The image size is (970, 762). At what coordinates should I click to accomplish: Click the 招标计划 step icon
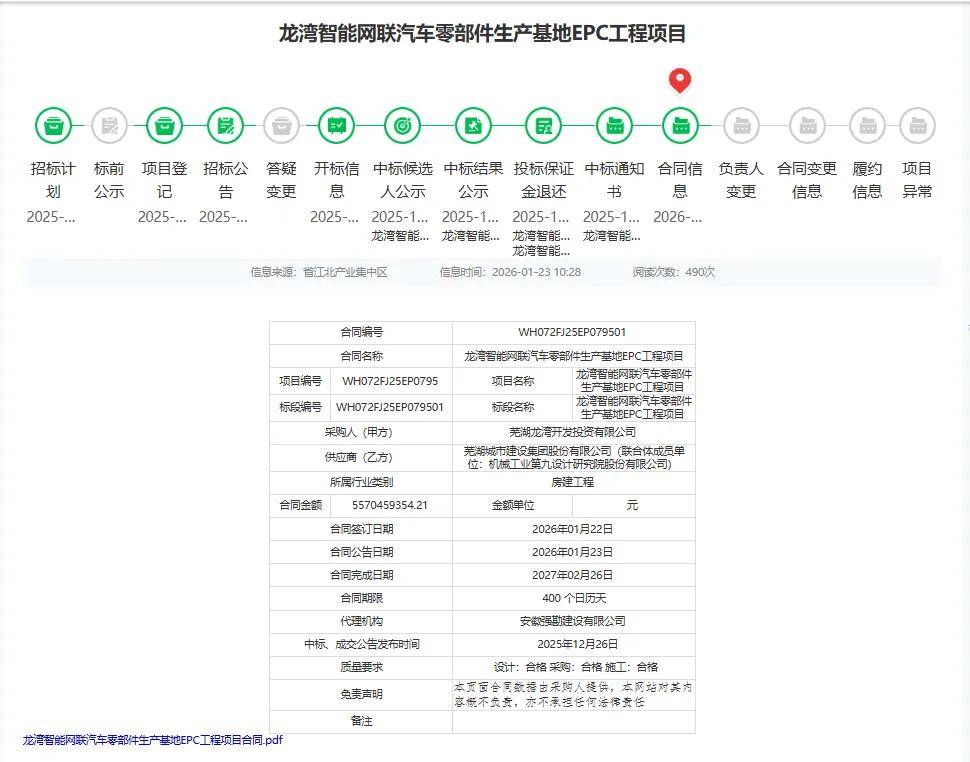(53, 126)
